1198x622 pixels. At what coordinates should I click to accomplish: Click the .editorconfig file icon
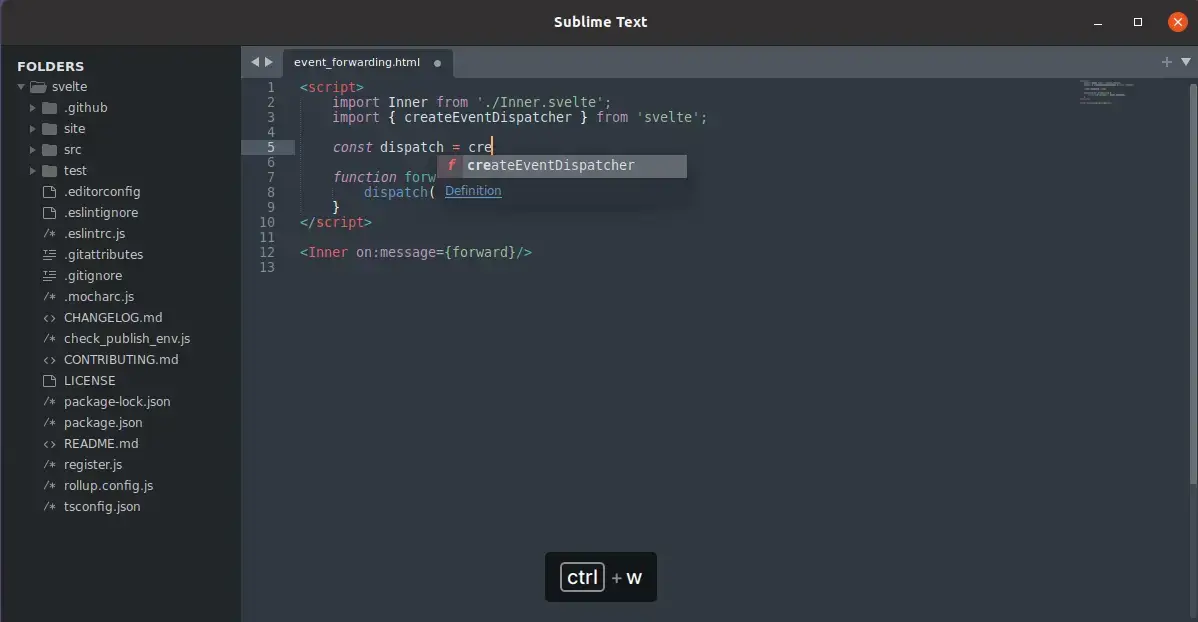[x=50, y=192]
